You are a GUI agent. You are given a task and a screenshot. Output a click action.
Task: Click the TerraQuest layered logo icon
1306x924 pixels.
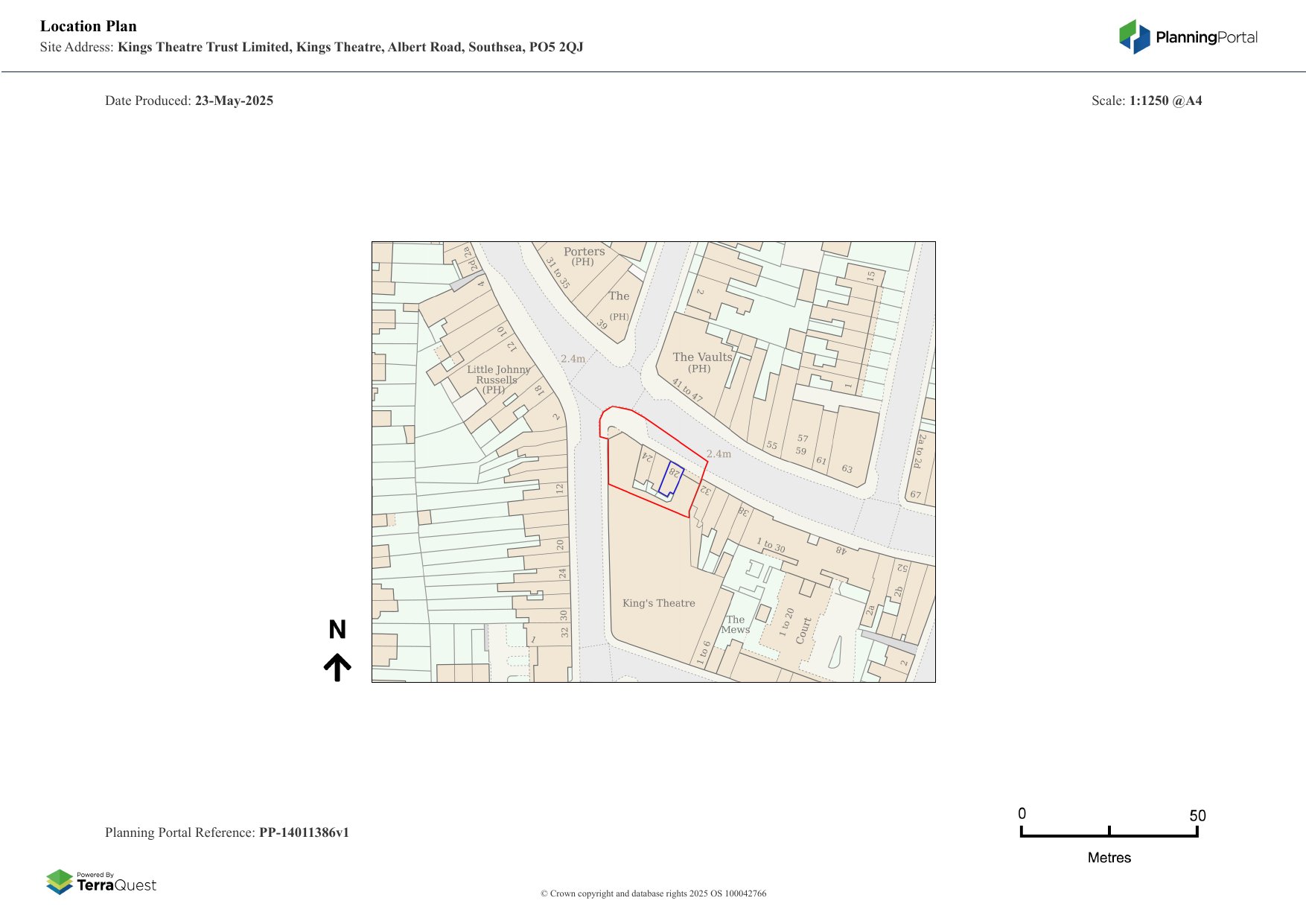coord(60,882)
